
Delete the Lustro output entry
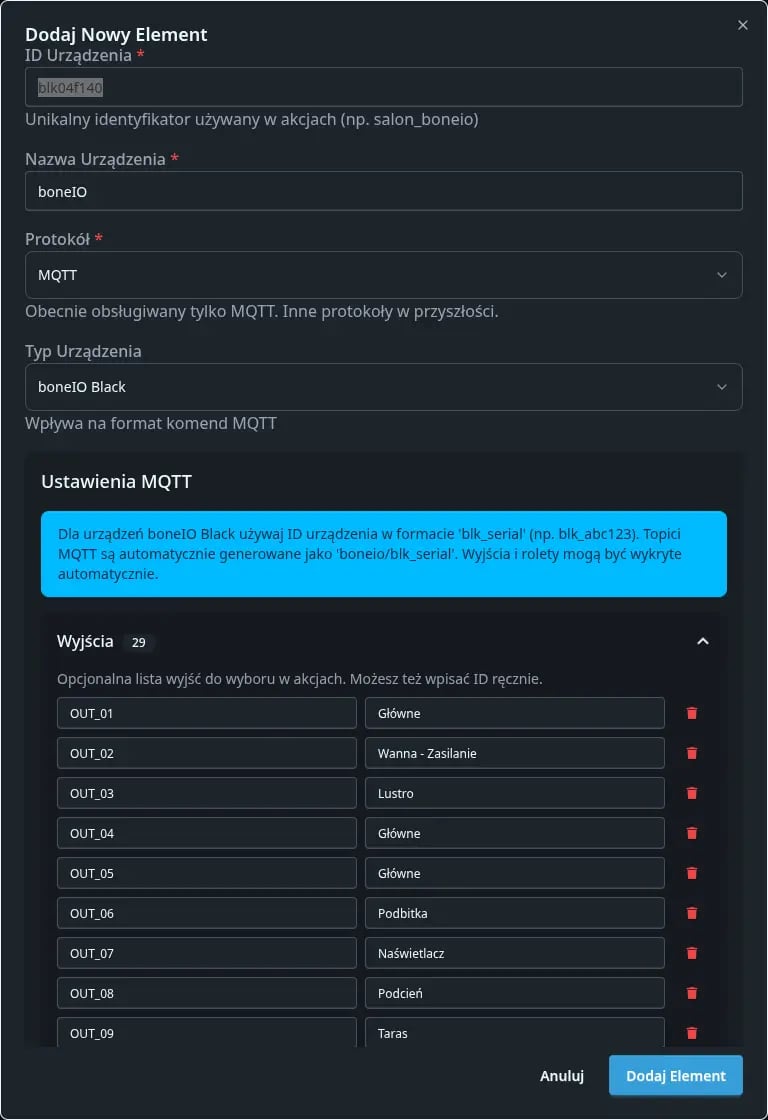[x=691, y=792]
